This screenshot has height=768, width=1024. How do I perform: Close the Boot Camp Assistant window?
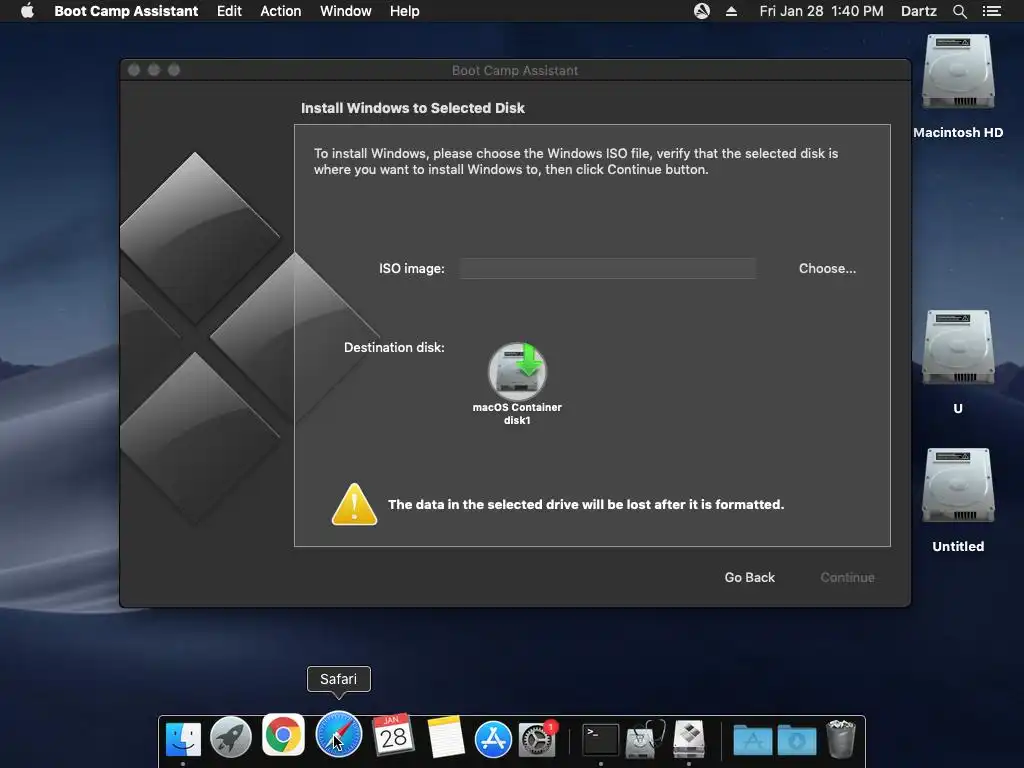[134, 70]
